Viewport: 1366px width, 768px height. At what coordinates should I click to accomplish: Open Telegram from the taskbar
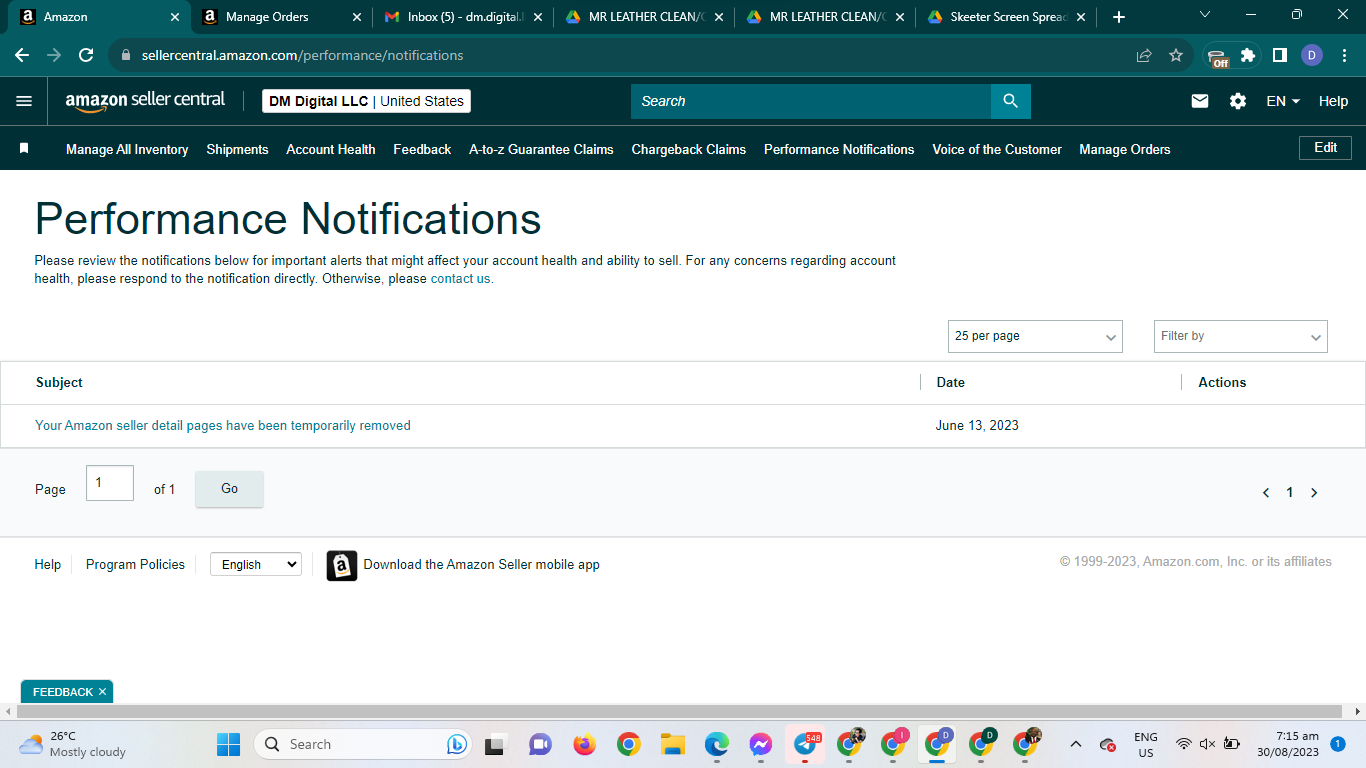805,744
